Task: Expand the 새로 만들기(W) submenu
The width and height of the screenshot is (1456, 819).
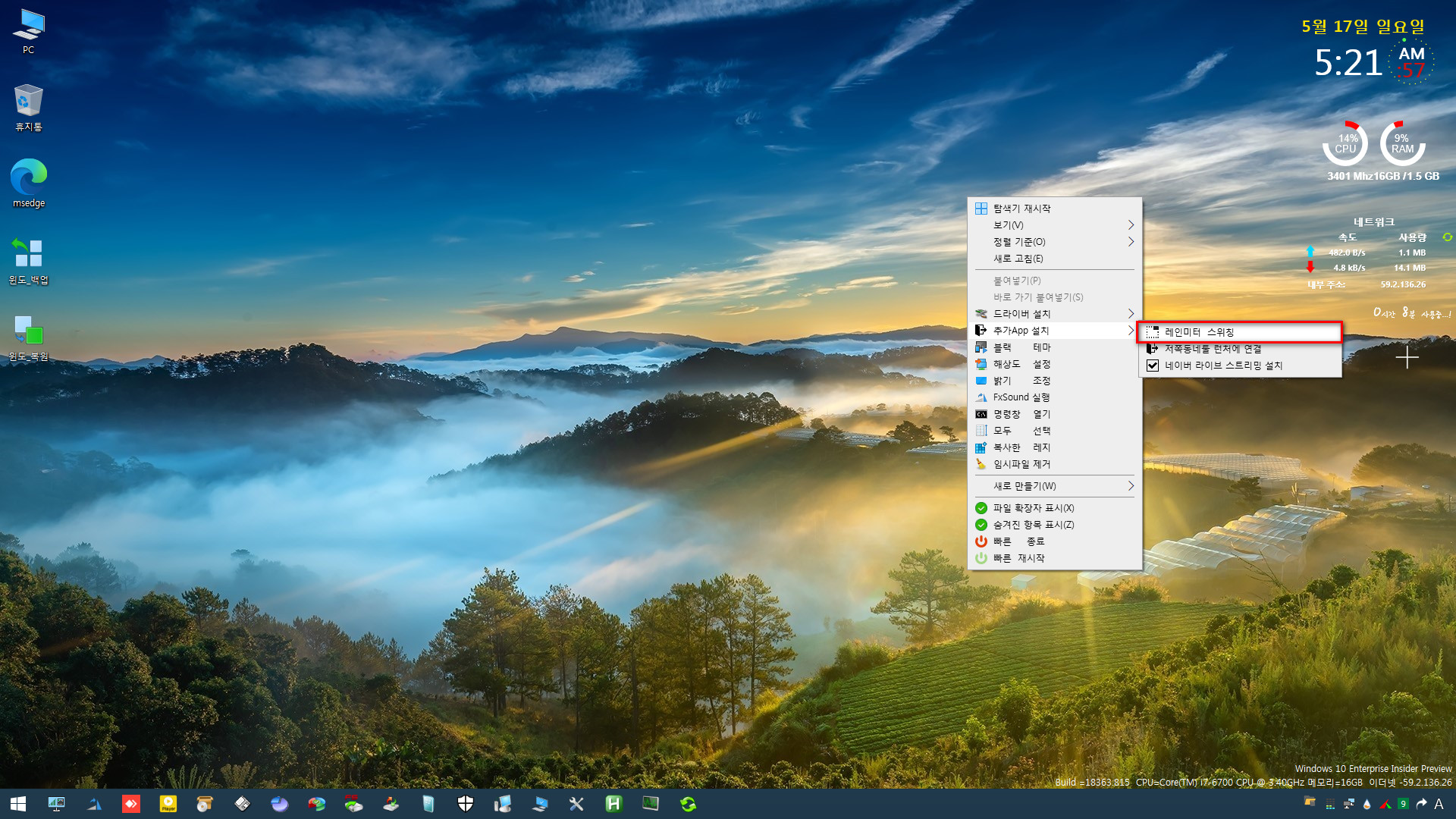Action: 1054,486
